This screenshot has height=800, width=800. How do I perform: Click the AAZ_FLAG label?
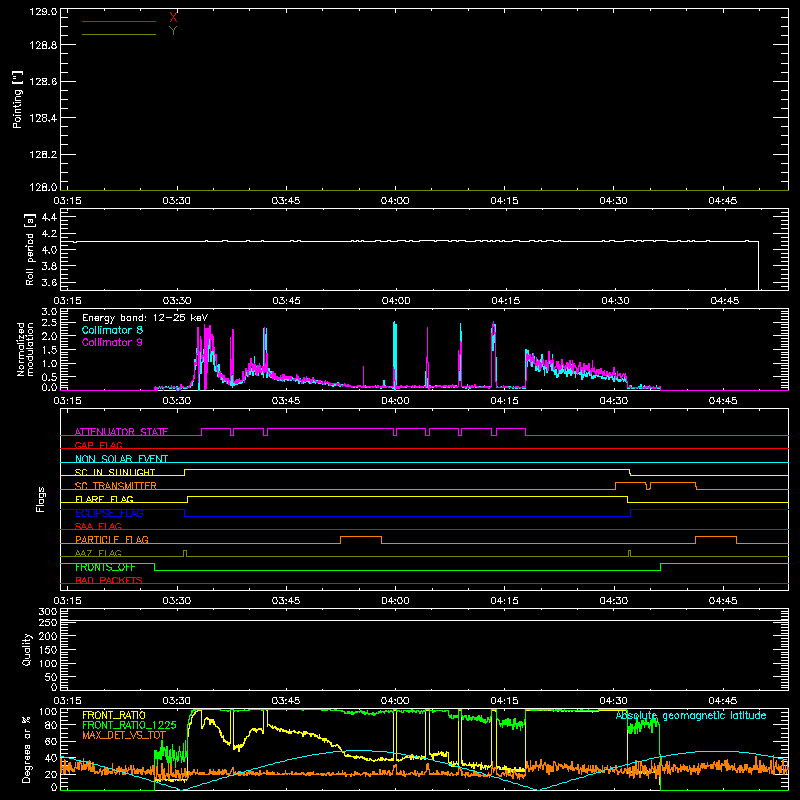(x=98, y=553)
